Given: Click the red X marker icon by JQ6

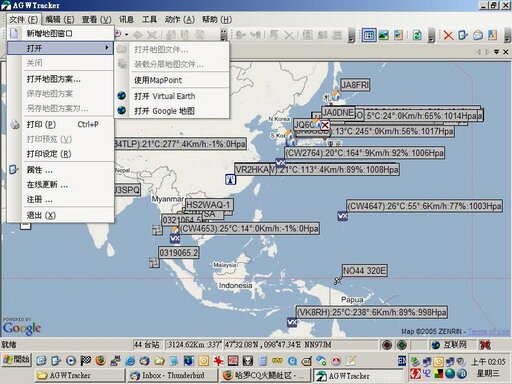Looking at the screenshot, I should 325,125.
